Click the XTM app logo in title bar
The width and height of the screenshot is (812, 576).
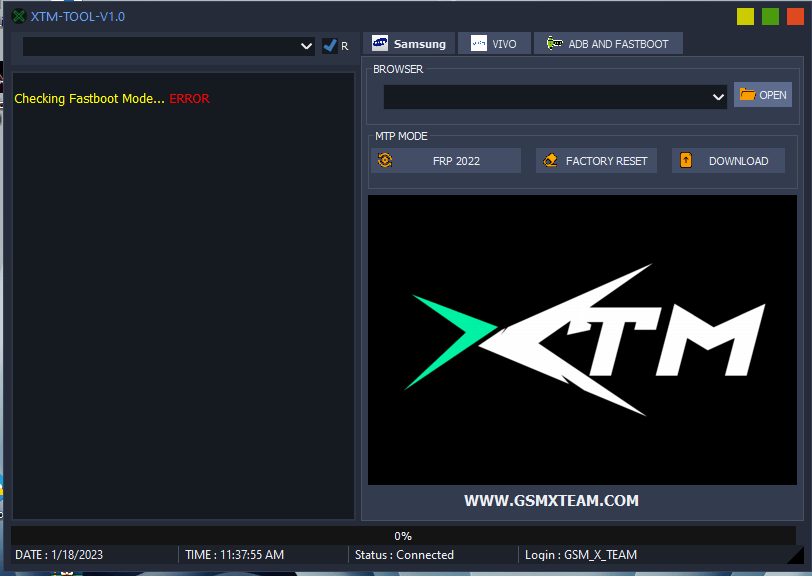pos(19,17)
